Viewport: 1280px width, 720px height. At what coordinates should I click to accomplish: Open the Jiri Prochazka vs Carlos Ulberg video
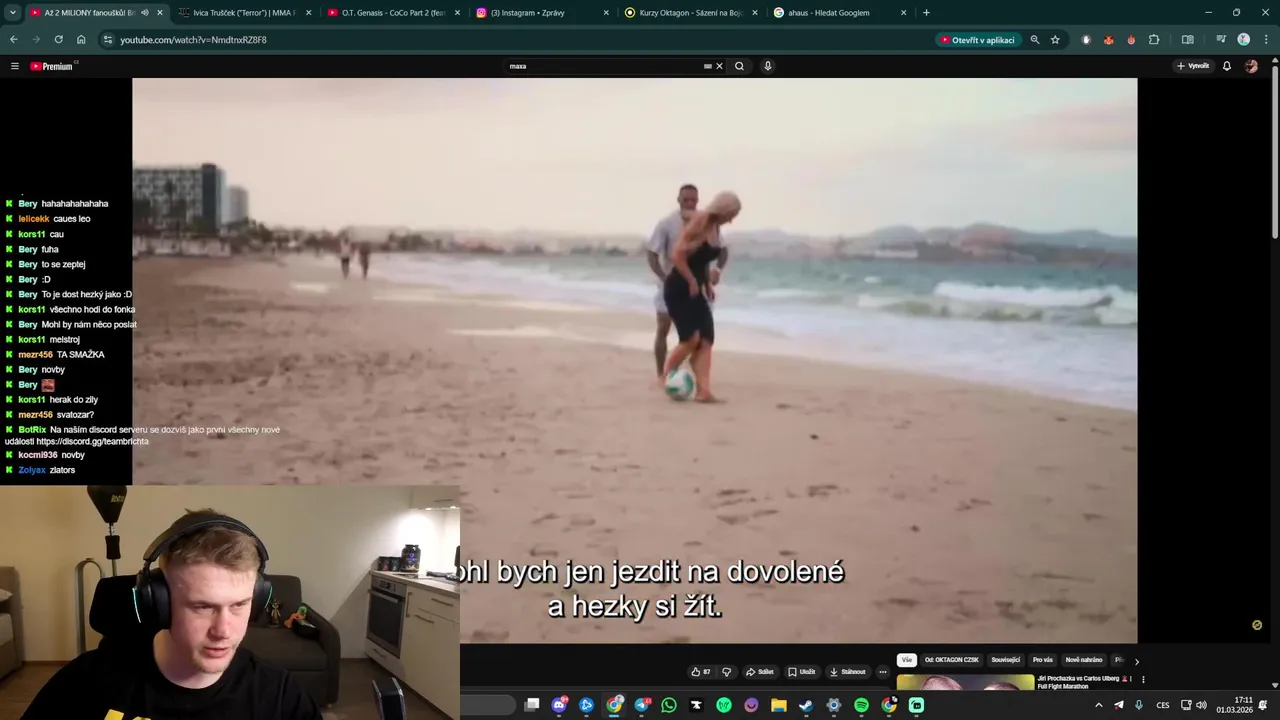coord(1084,682)
